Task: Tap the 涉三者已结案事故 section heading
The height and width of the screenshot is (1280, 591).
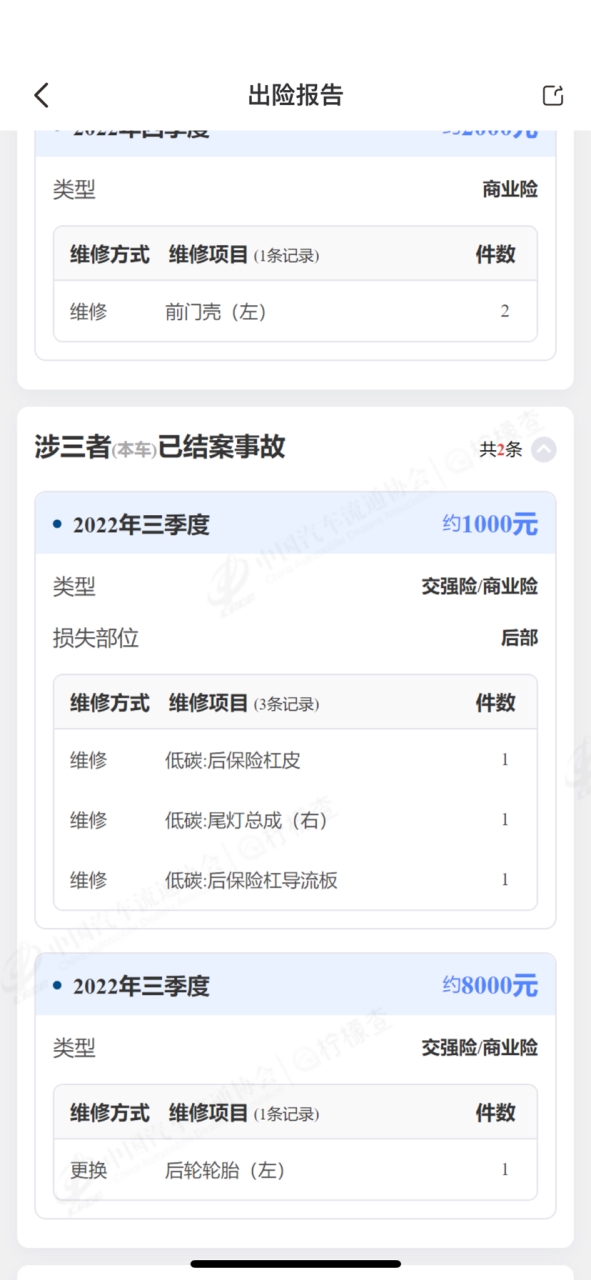Action: tap(160, 447)
